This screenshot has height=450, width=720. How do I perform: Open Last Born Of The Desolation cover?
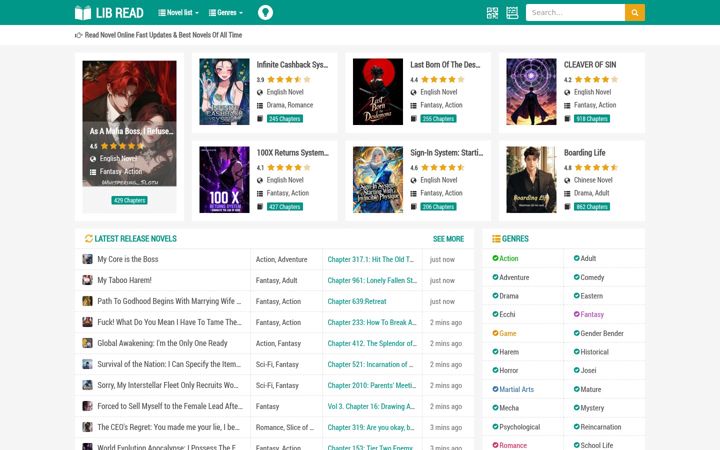click(x=377, y=91)
